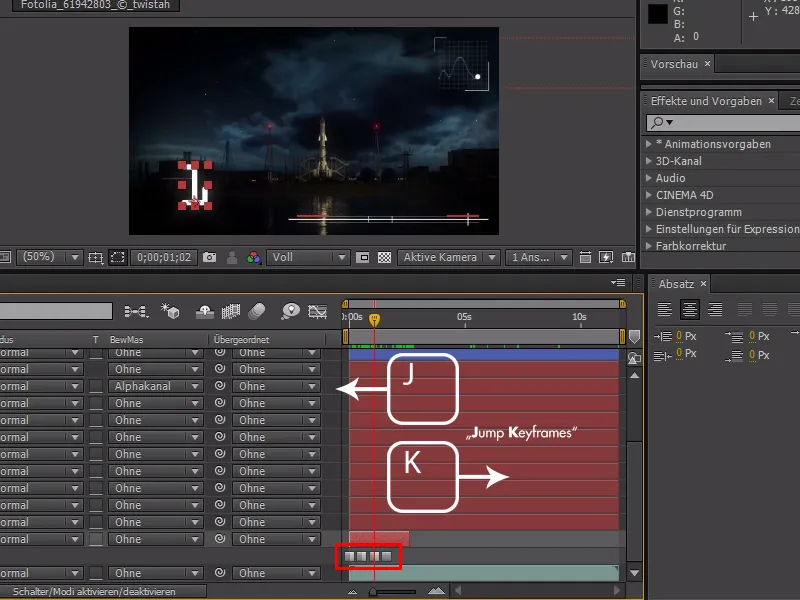The width and height of the screenshot is (800, 600).
Task: Open the fast previews lightning icon
Action: coord(606,258)
